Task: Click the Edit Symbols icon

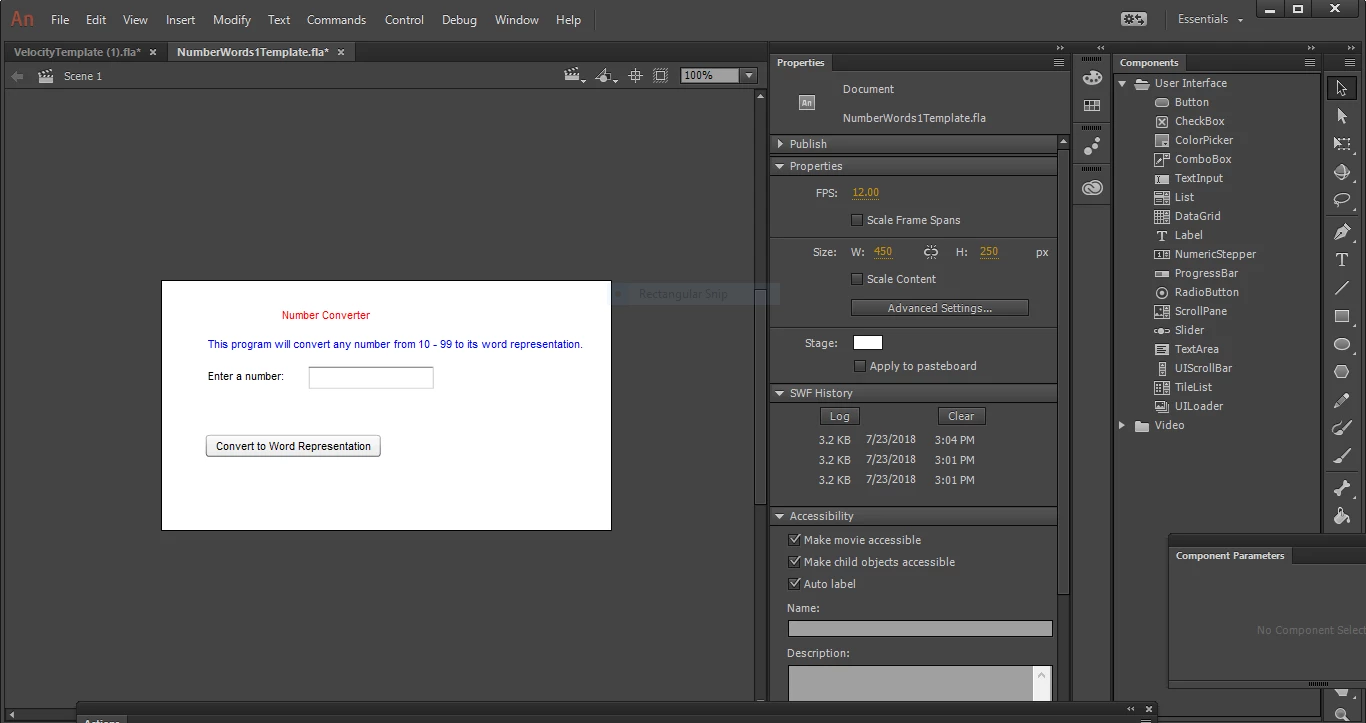Action: point(606,76)
